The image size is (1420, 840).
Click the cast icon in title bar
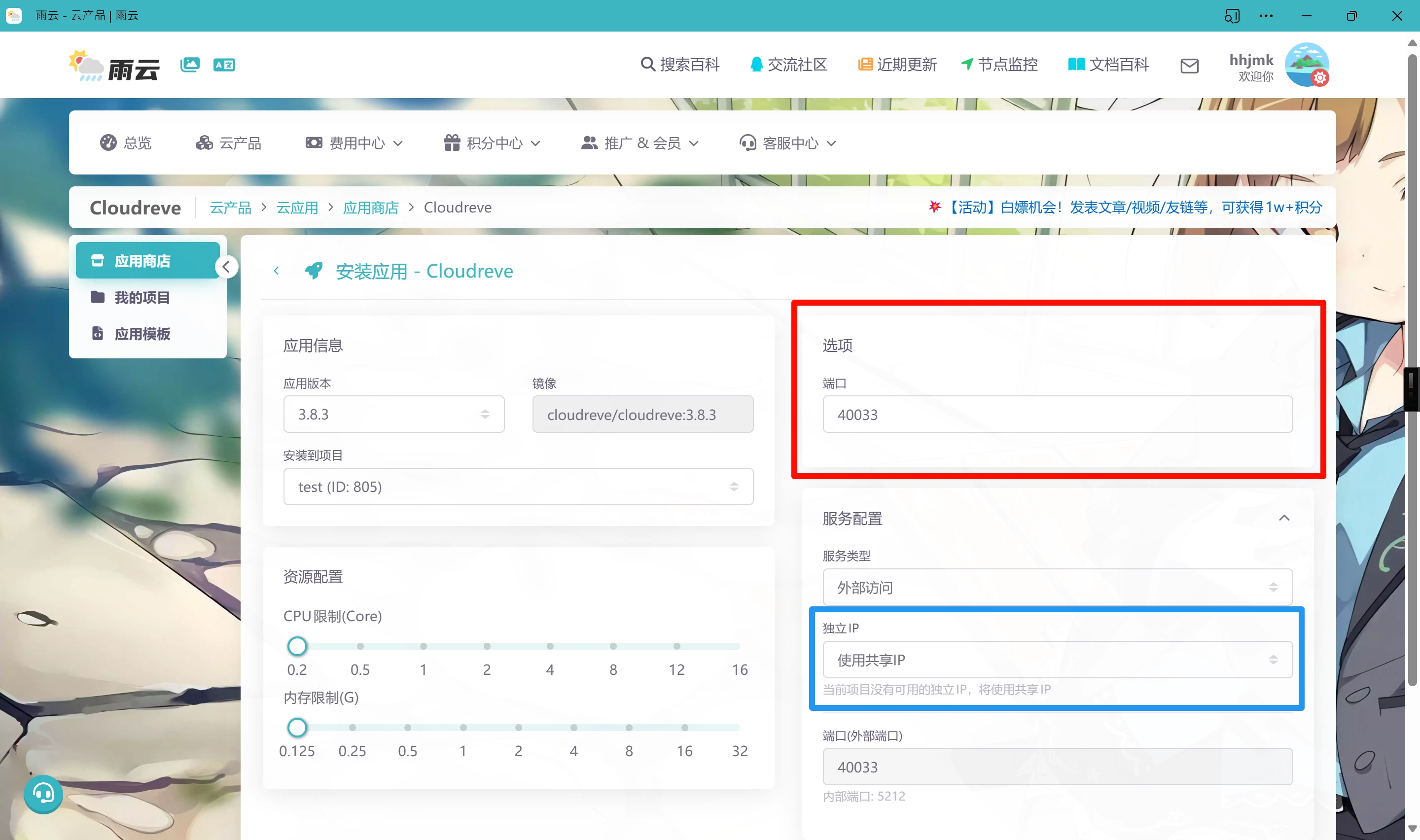click(x=1232, y=16)
